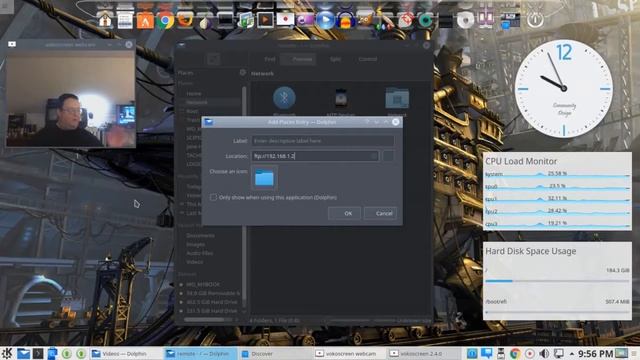The width and height of the screenshot is (640, 360).
Task: Open the taskbar hamburger panel menu
Action: tap(634, 353)
